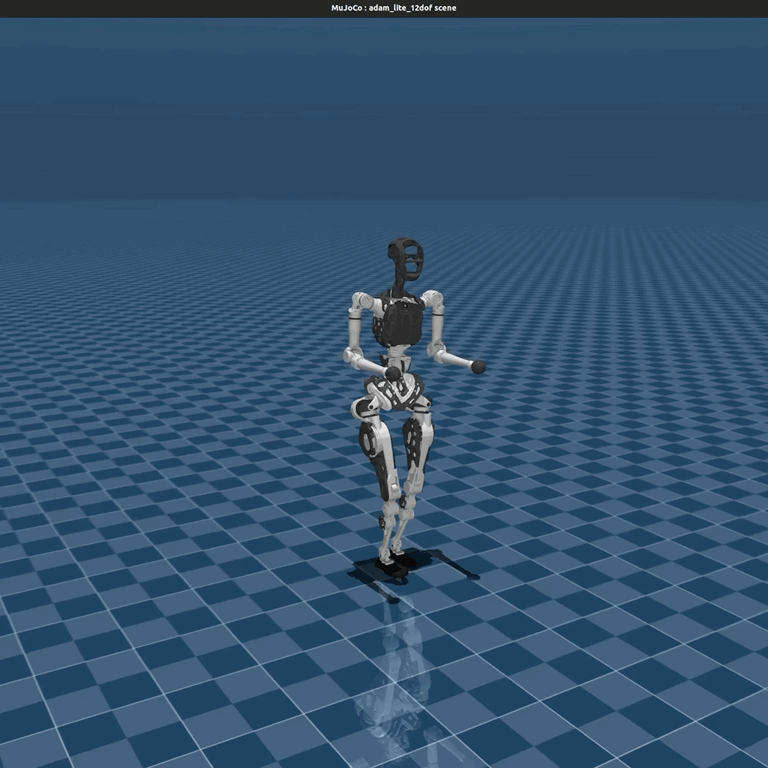
Task: Select the upper arm link of the bent arm
Action: (x=355, y=328)
